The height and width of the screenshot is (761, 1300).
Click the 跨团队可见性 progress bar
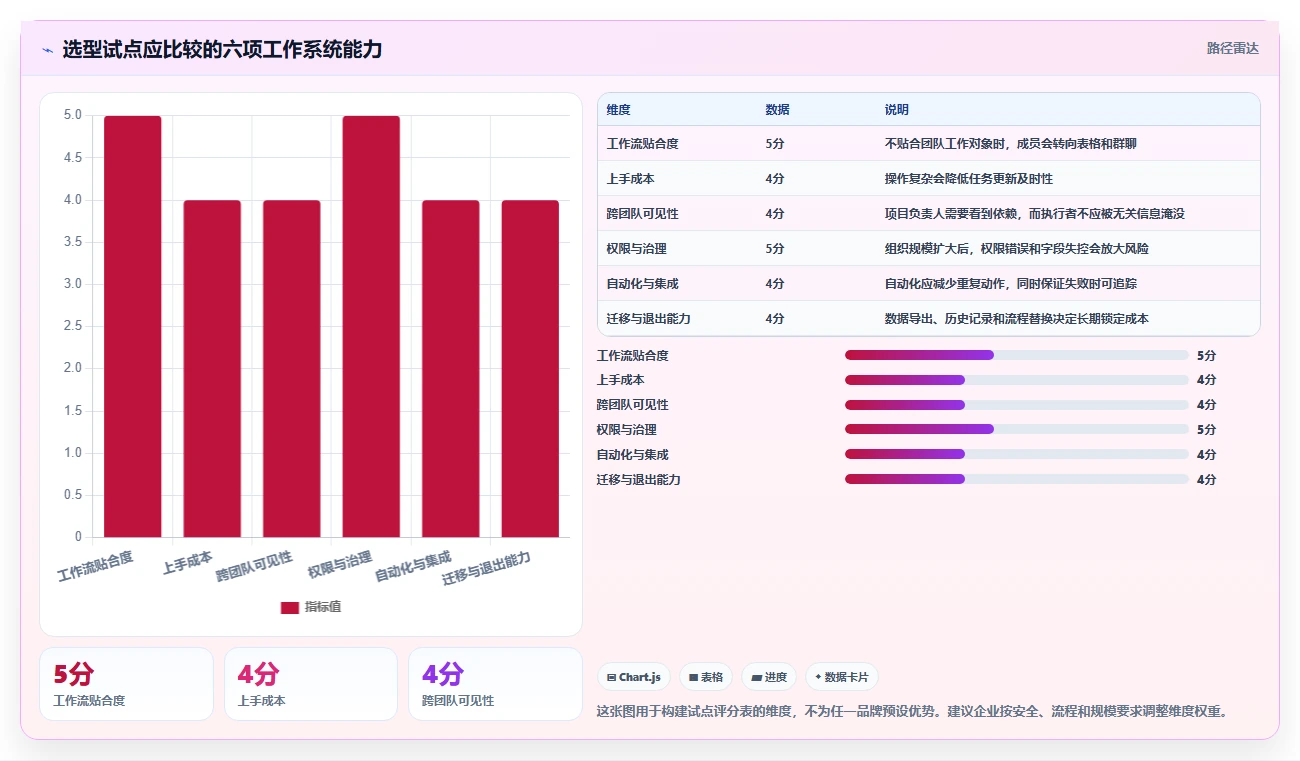1017,405
